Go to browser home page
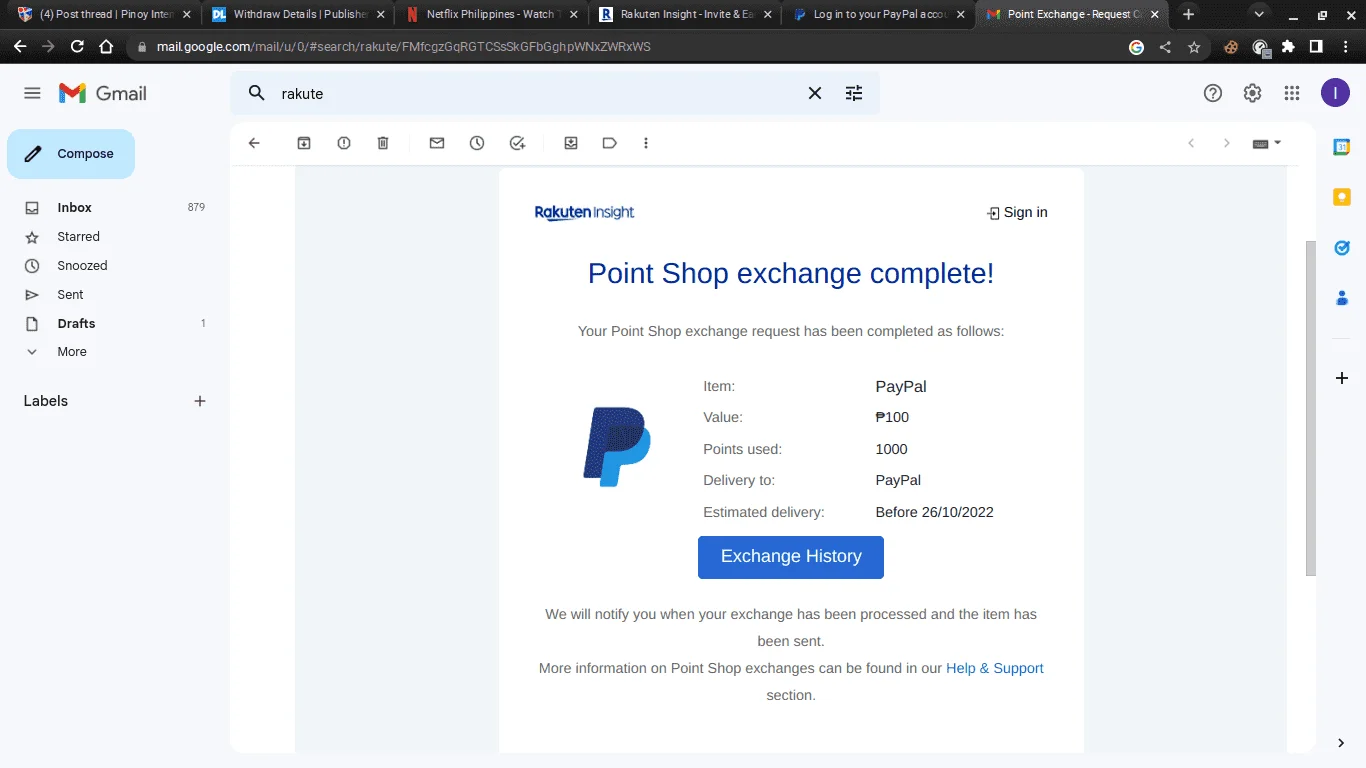1366x768 pixels. pos(106,47)
